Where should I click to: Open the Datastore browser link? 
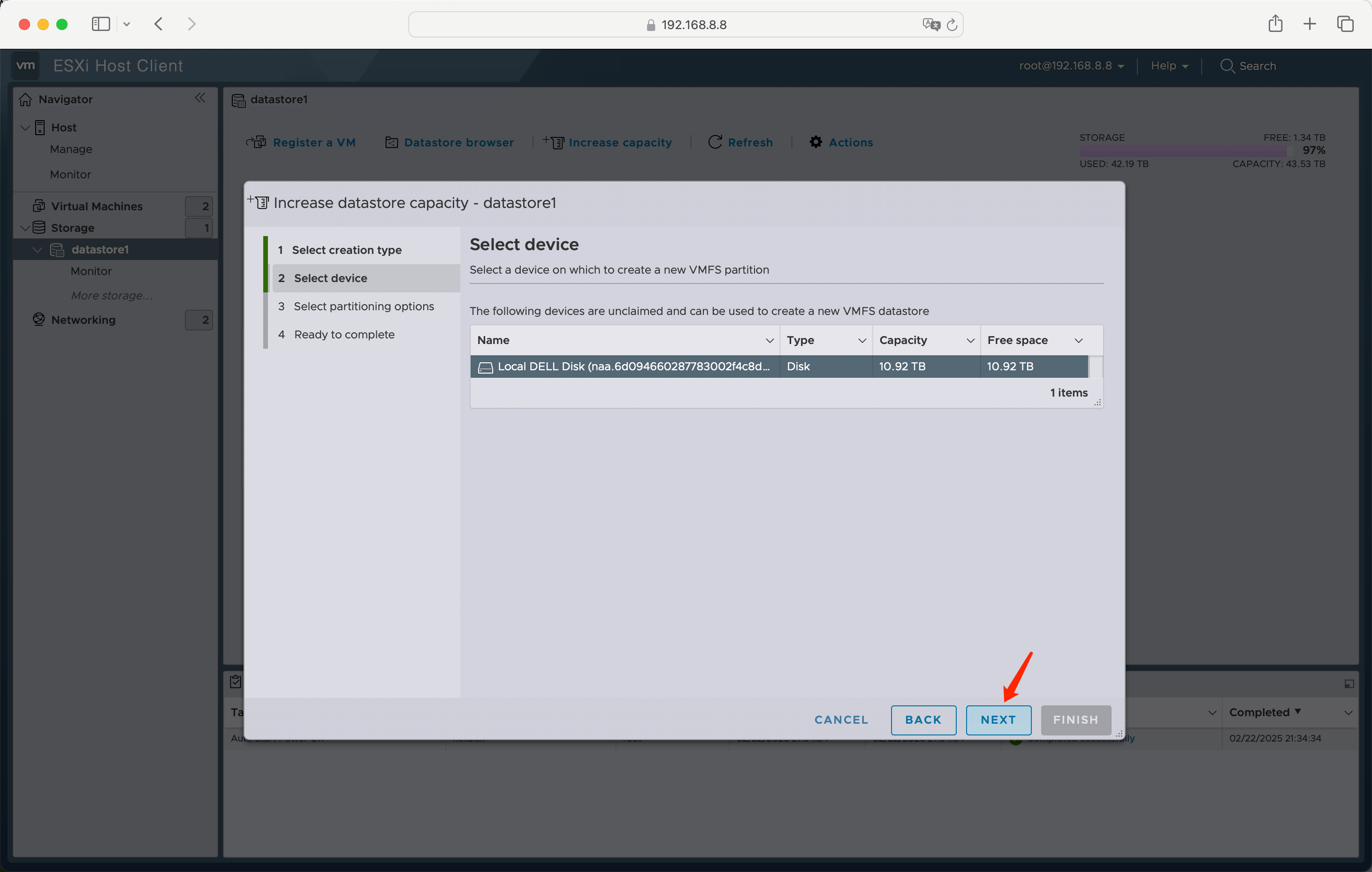click(459, 143)
